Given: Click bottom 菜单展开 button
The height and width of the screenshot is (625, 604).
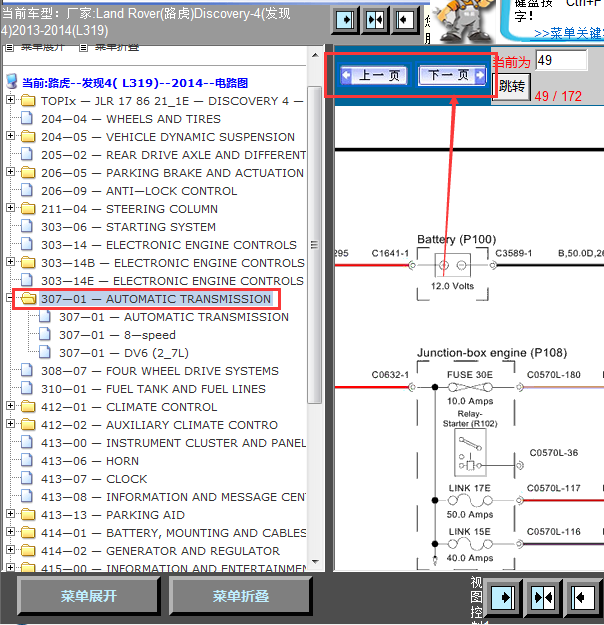Looking at the screenshot, I should (x=89, y=596).
